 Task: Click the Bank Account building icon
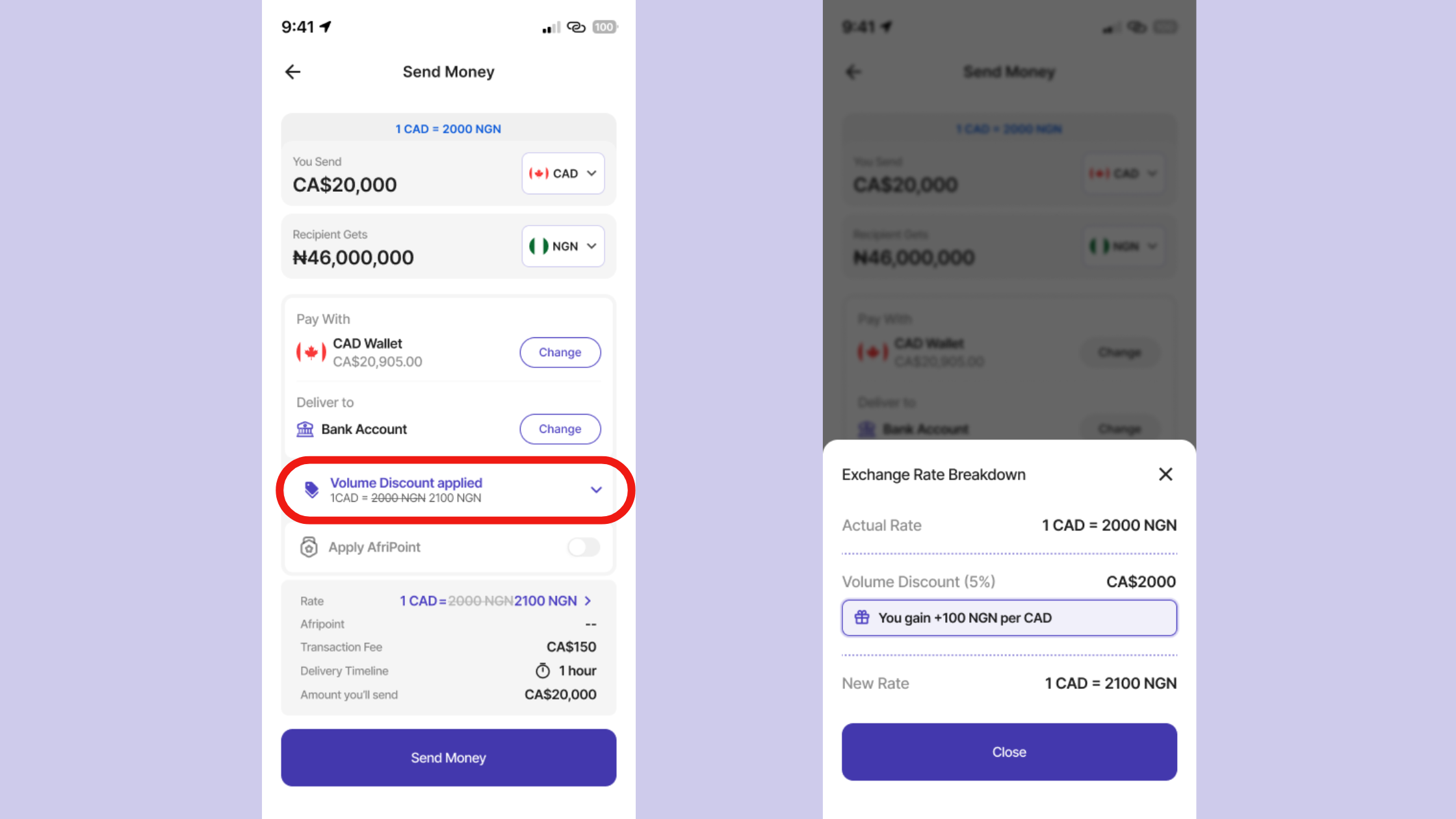click(305, 429)
